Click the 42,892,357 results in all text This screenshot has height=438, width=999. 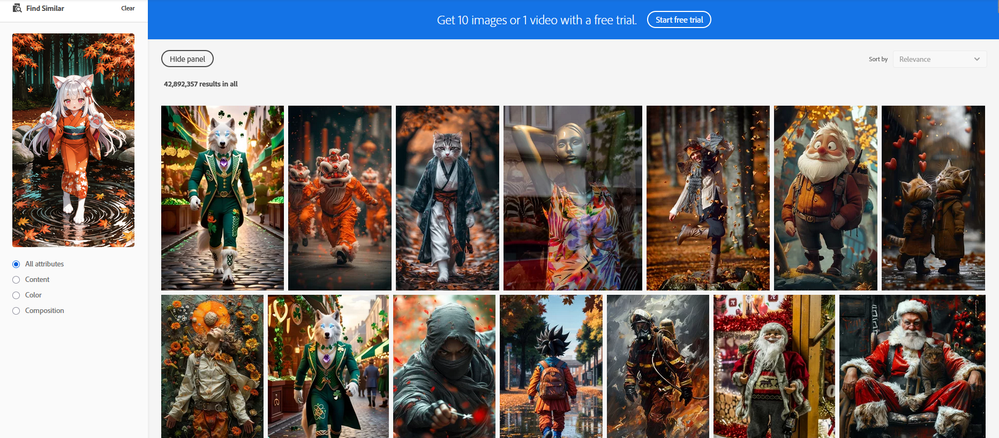[201, 84]
